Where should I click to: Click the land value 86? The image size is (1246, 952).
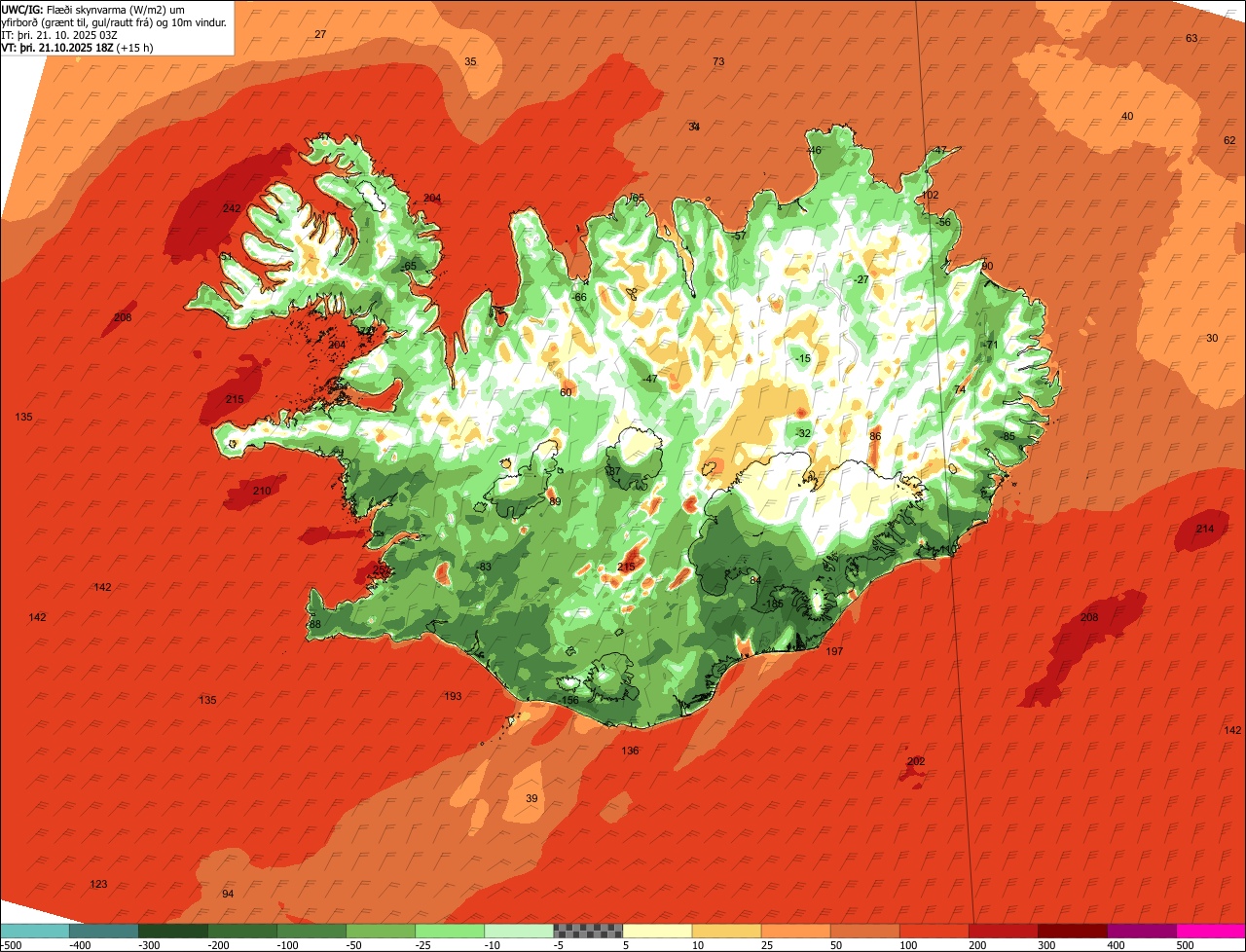click(x=875, y=436)
